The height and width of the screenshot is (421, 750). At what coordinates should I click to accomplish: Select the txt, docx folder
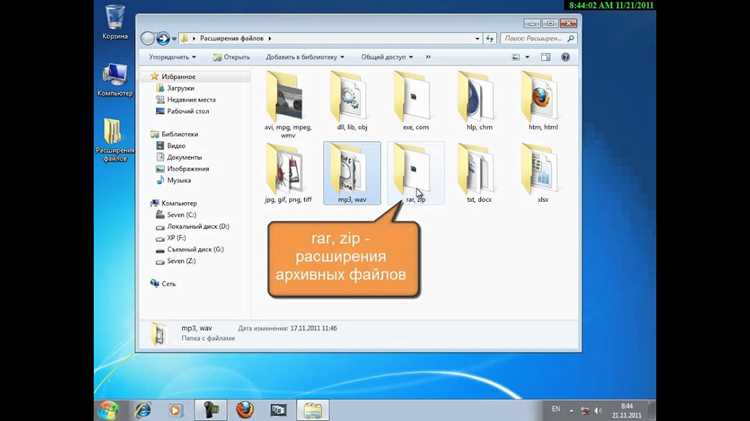[479, 173]
